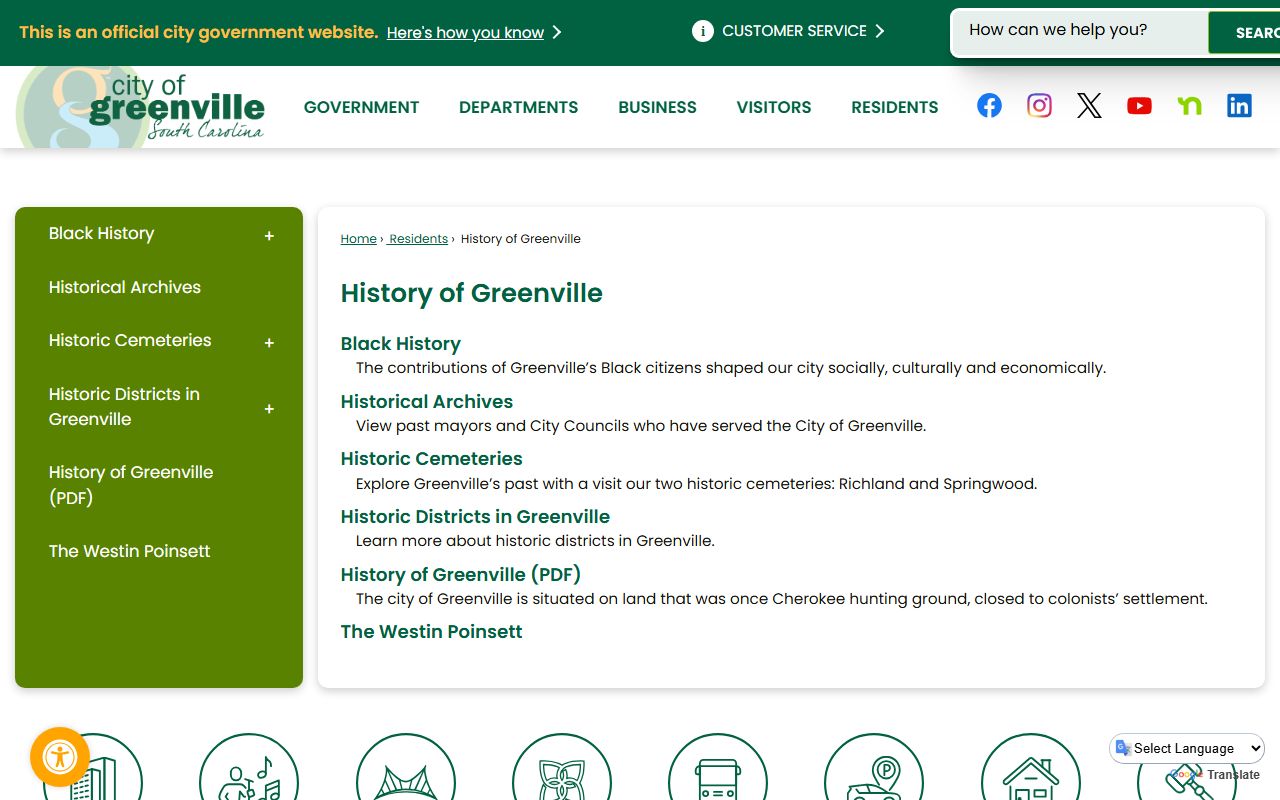Open the city's Facebook page
The image size is (1280, 800).
(x=989, y=106)
